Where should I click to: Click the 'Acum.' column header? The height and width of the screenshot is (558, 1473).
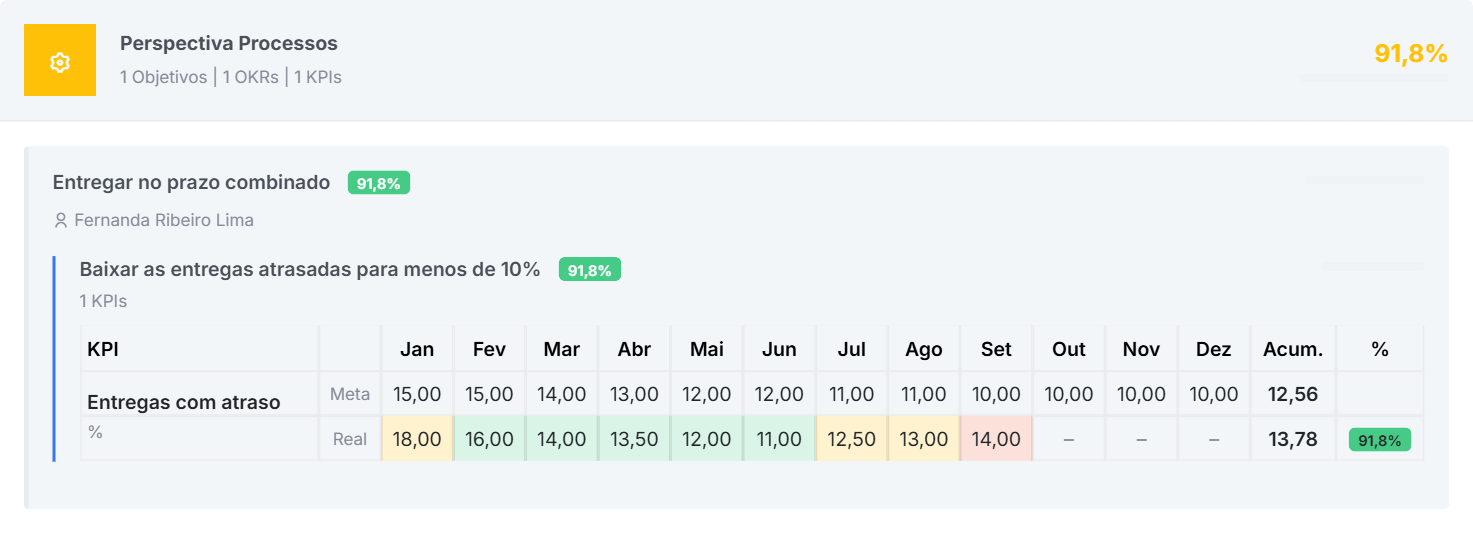1293,349
